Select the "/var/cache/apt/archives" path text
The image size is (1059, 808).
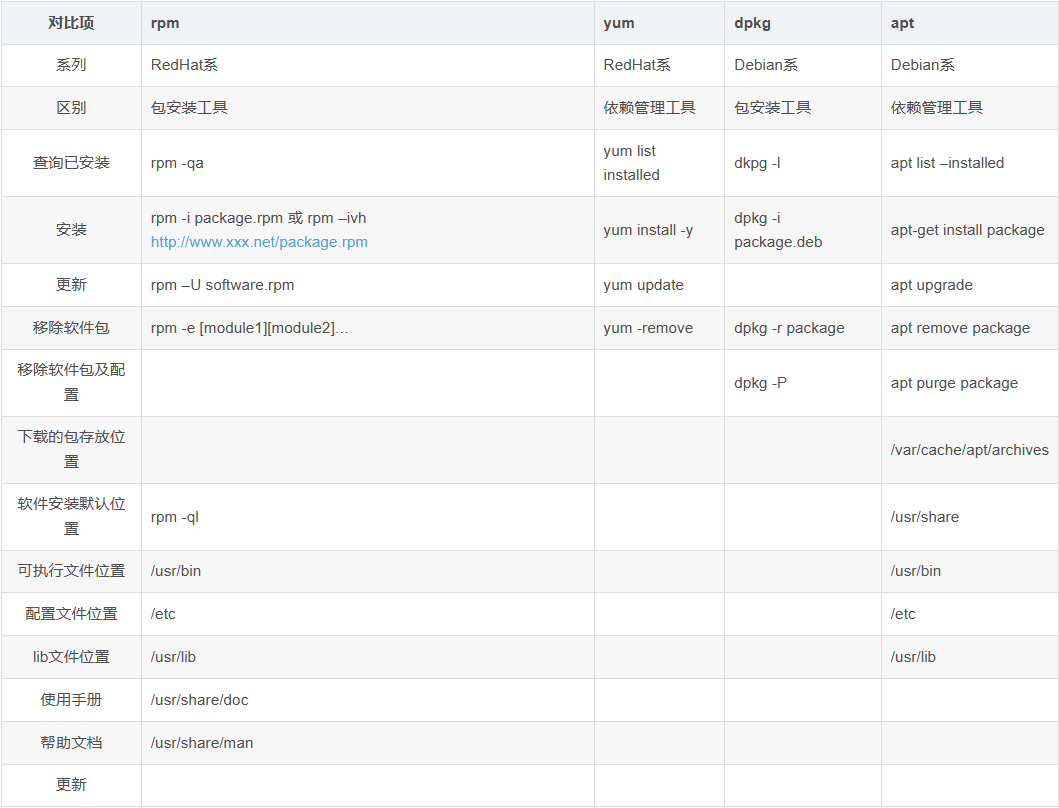969,450
